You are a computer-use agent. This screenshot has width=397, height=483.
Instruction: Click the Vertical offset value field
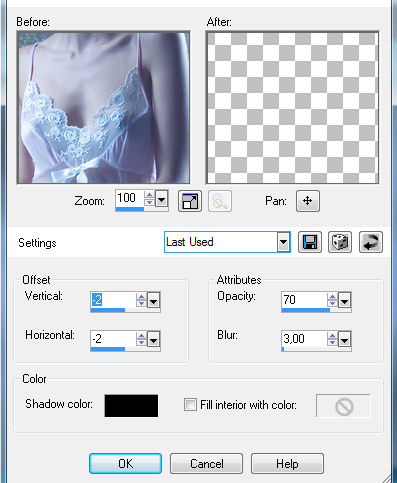click(113, 300)
